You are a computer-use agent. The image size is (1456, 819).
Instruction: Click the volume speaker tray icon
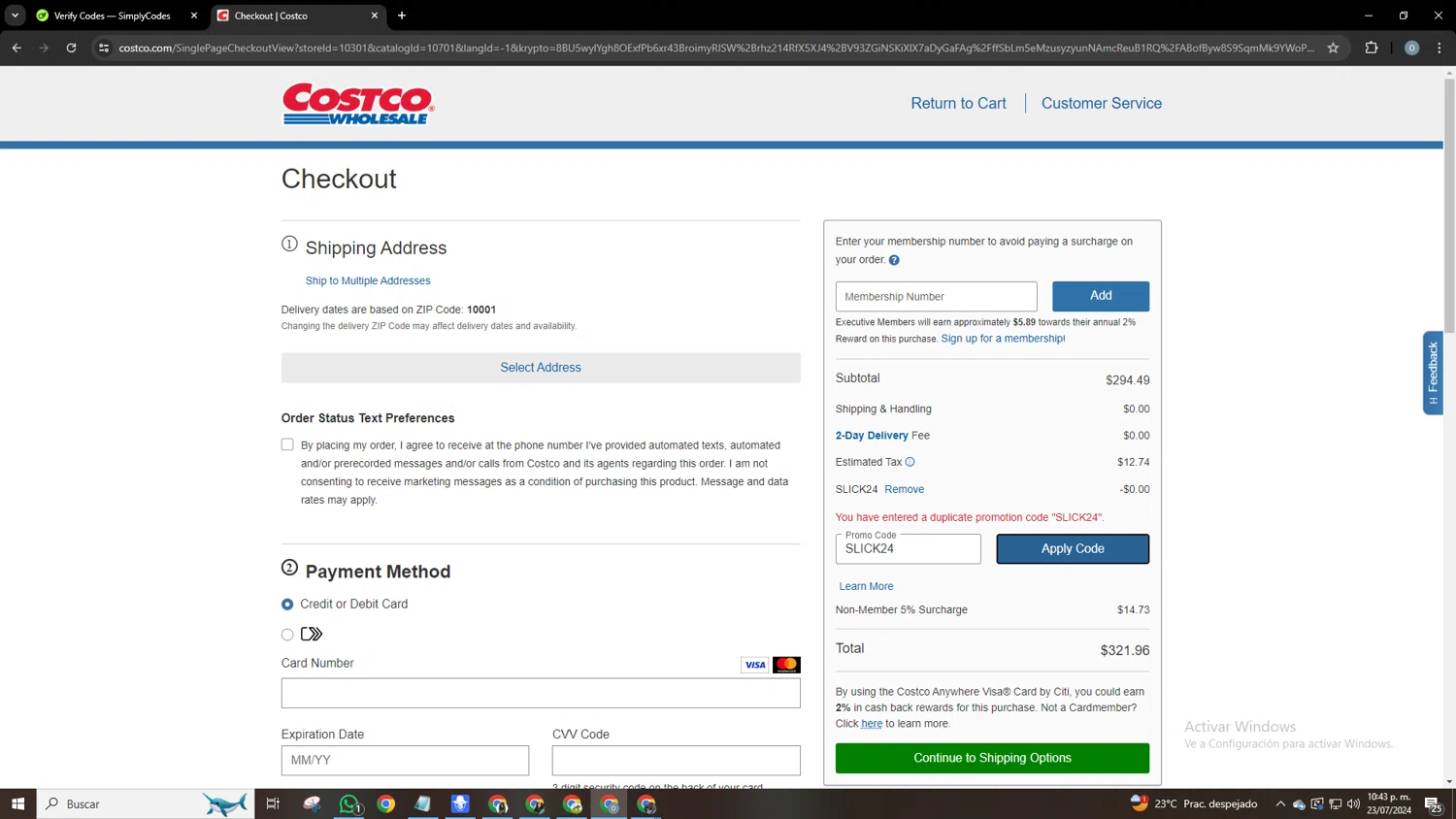coord(1353,803)
